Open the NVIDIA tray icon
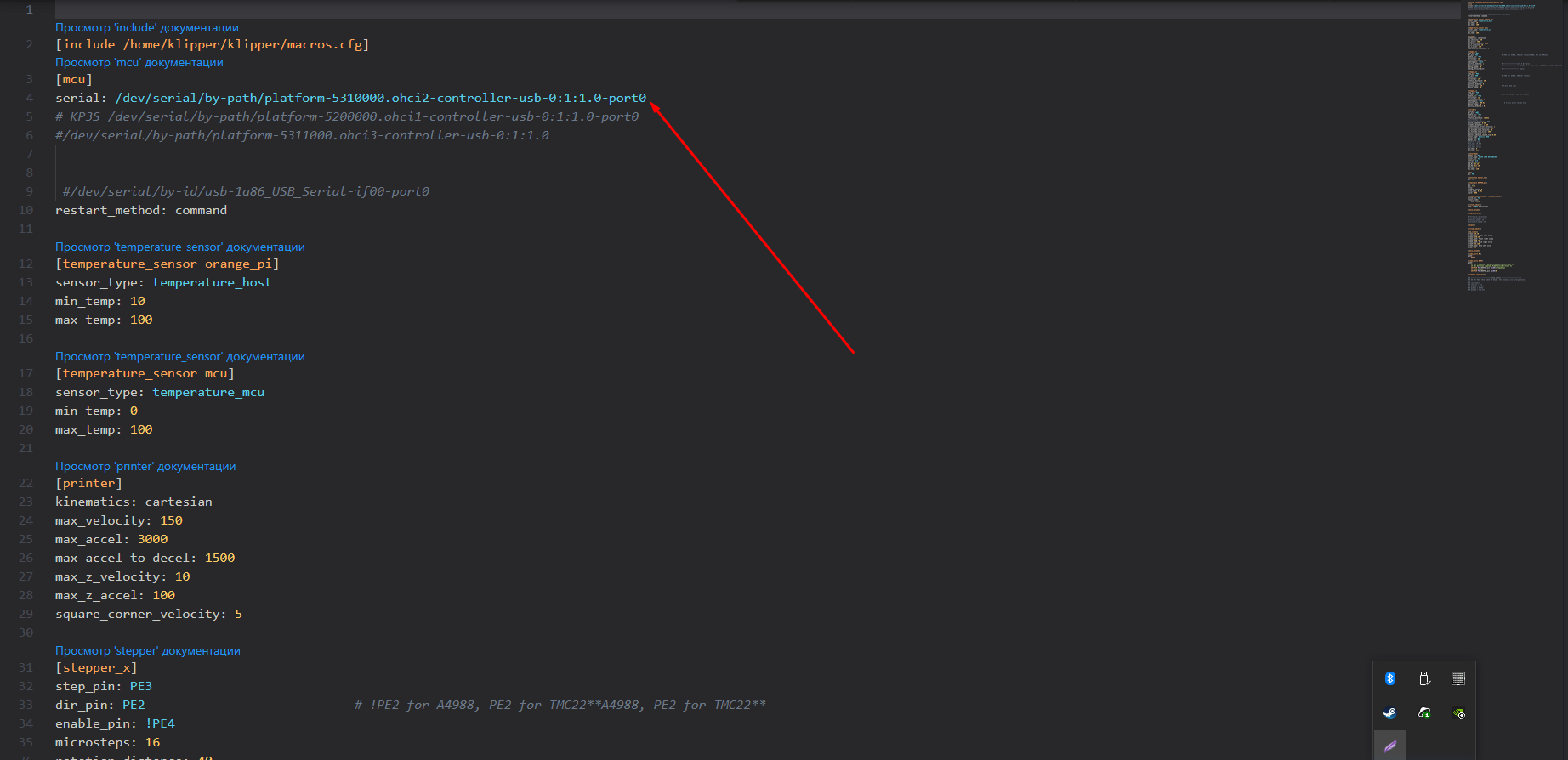This screenshot has width=1568, height=760. 1458,713
